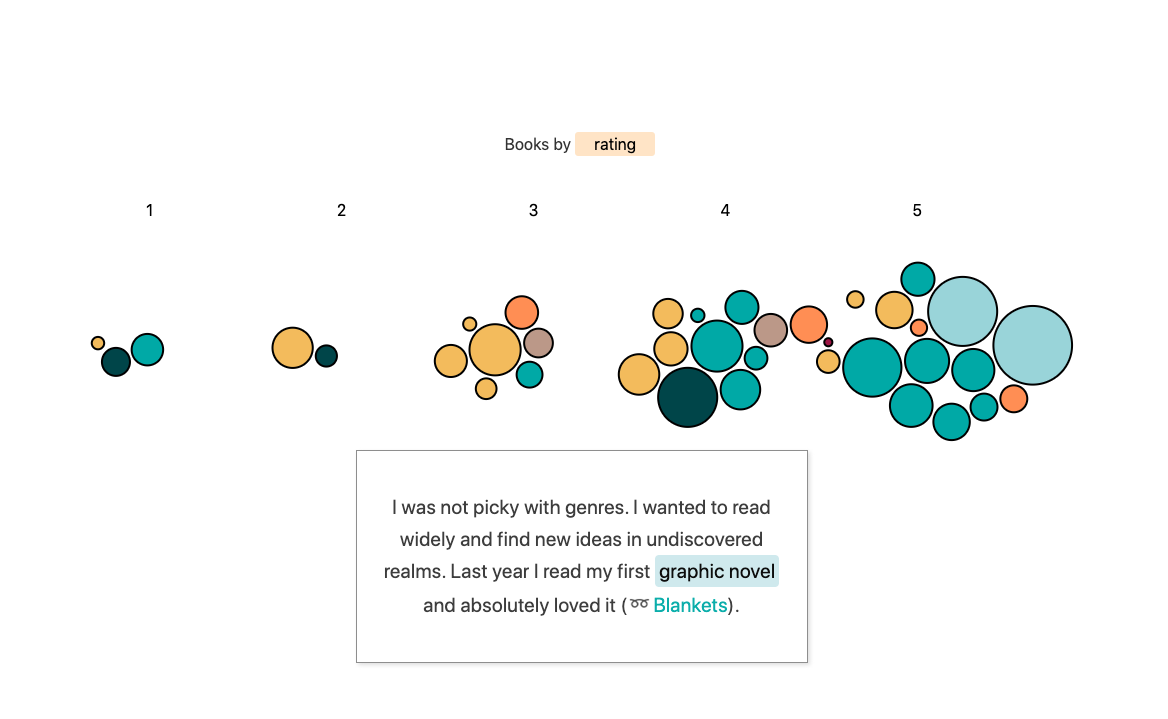Select the dark teal bubble in rating 2

click(x=326, y=356)
